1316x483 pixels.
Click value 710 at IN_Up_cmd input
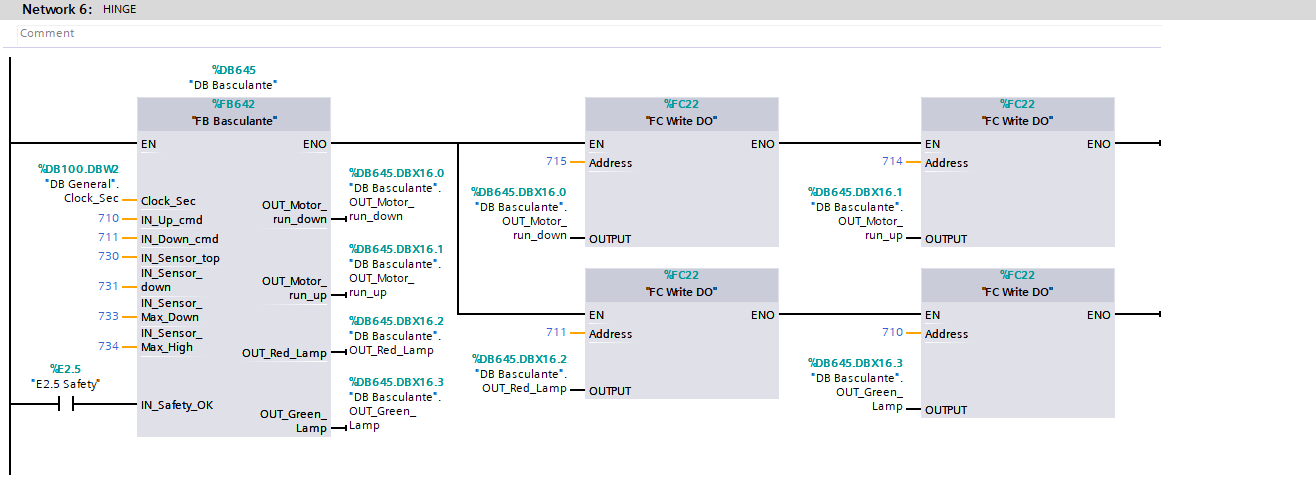[108, 219]
